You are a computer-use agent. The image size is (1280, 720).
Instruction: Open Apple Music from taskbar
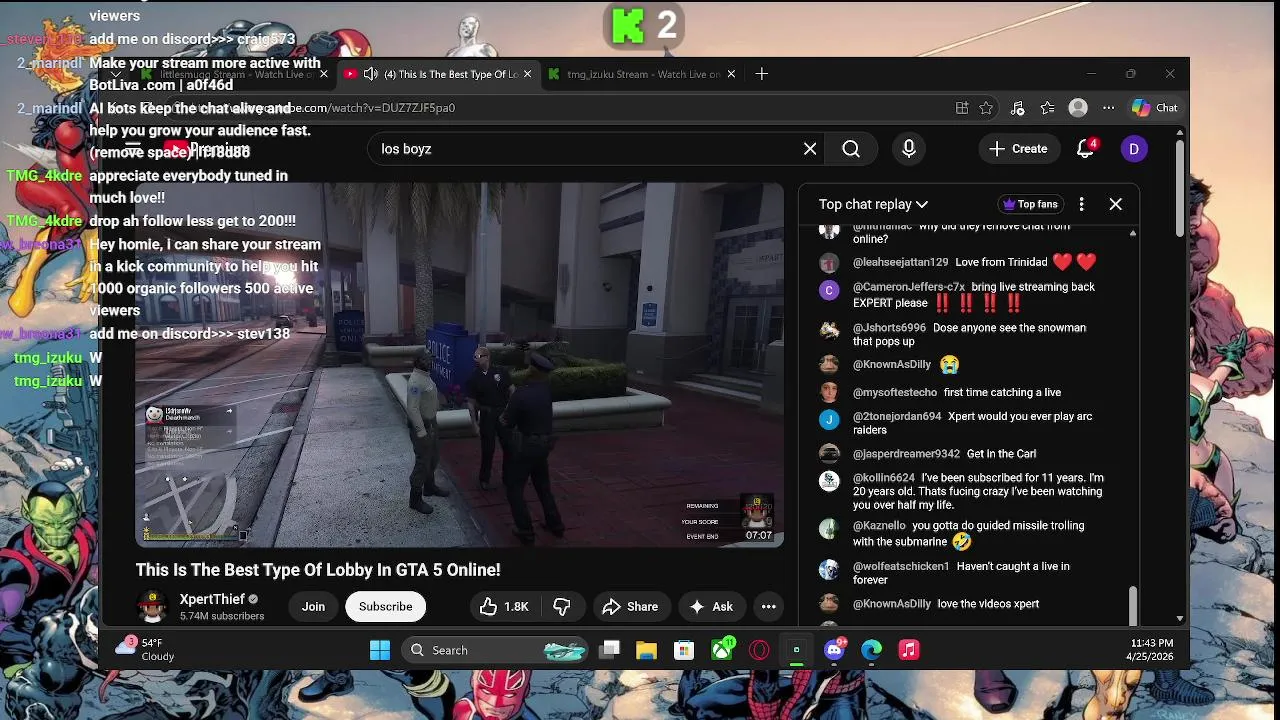(909, 650)
